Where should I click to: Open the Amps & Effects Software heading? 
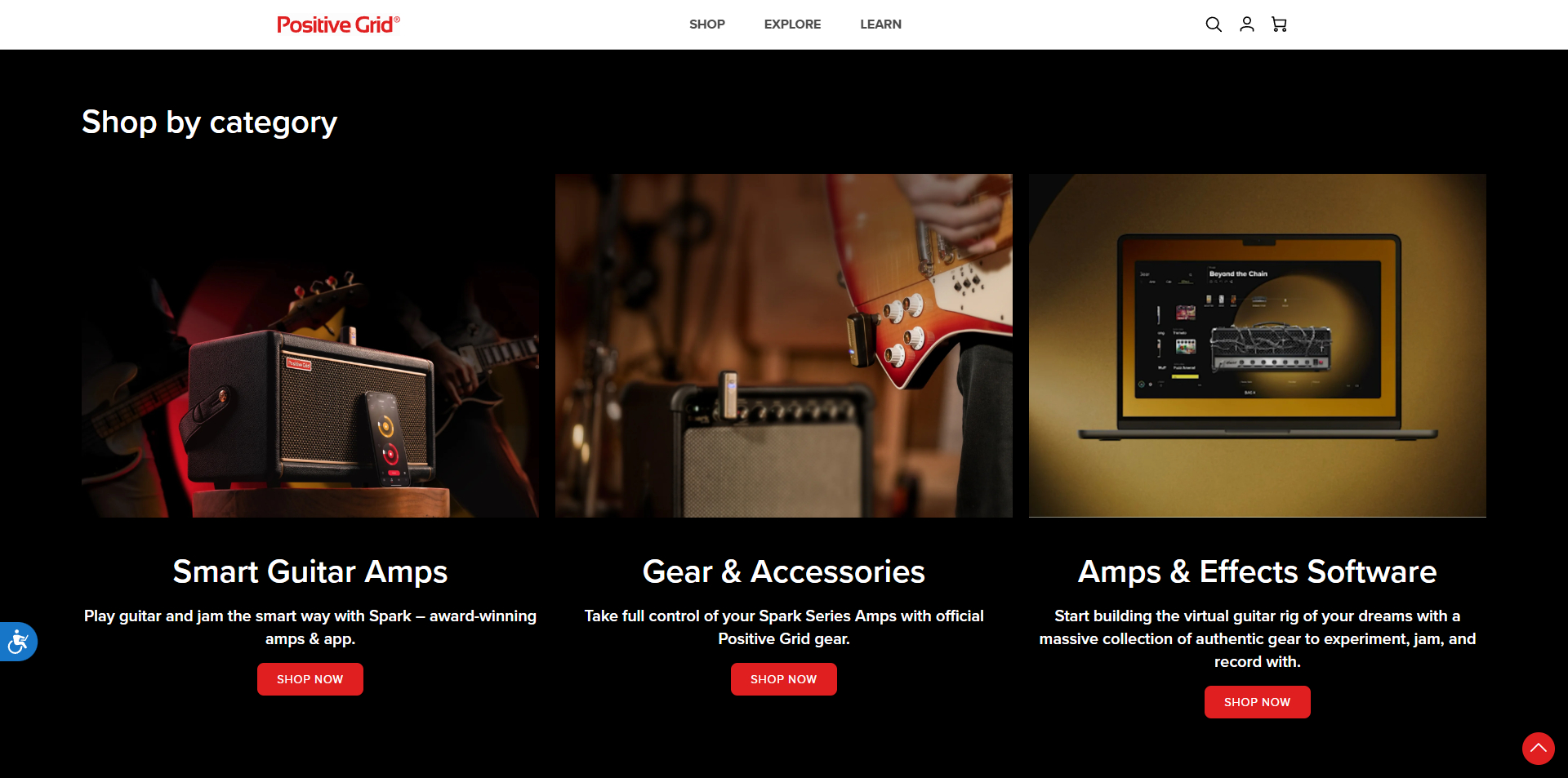pyautogui.click(x=1258, y=571)
